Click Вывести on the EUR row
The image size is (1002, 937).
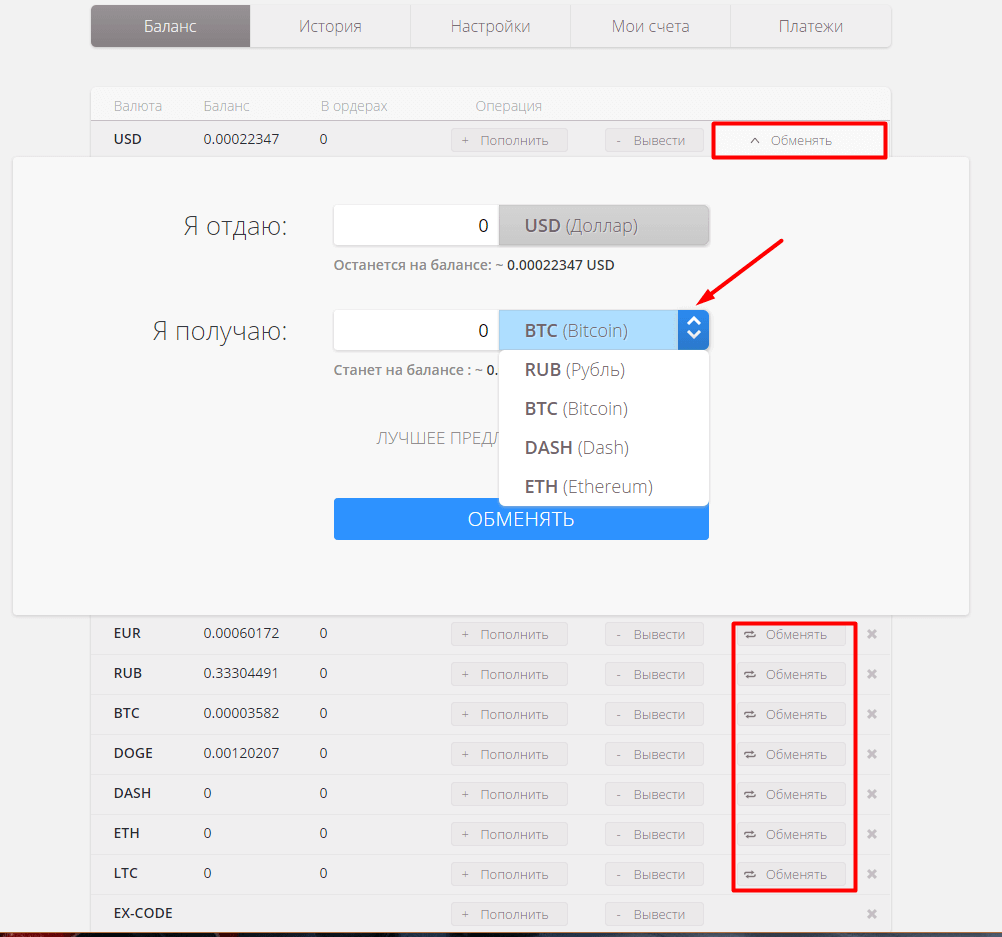coord(654,633)
